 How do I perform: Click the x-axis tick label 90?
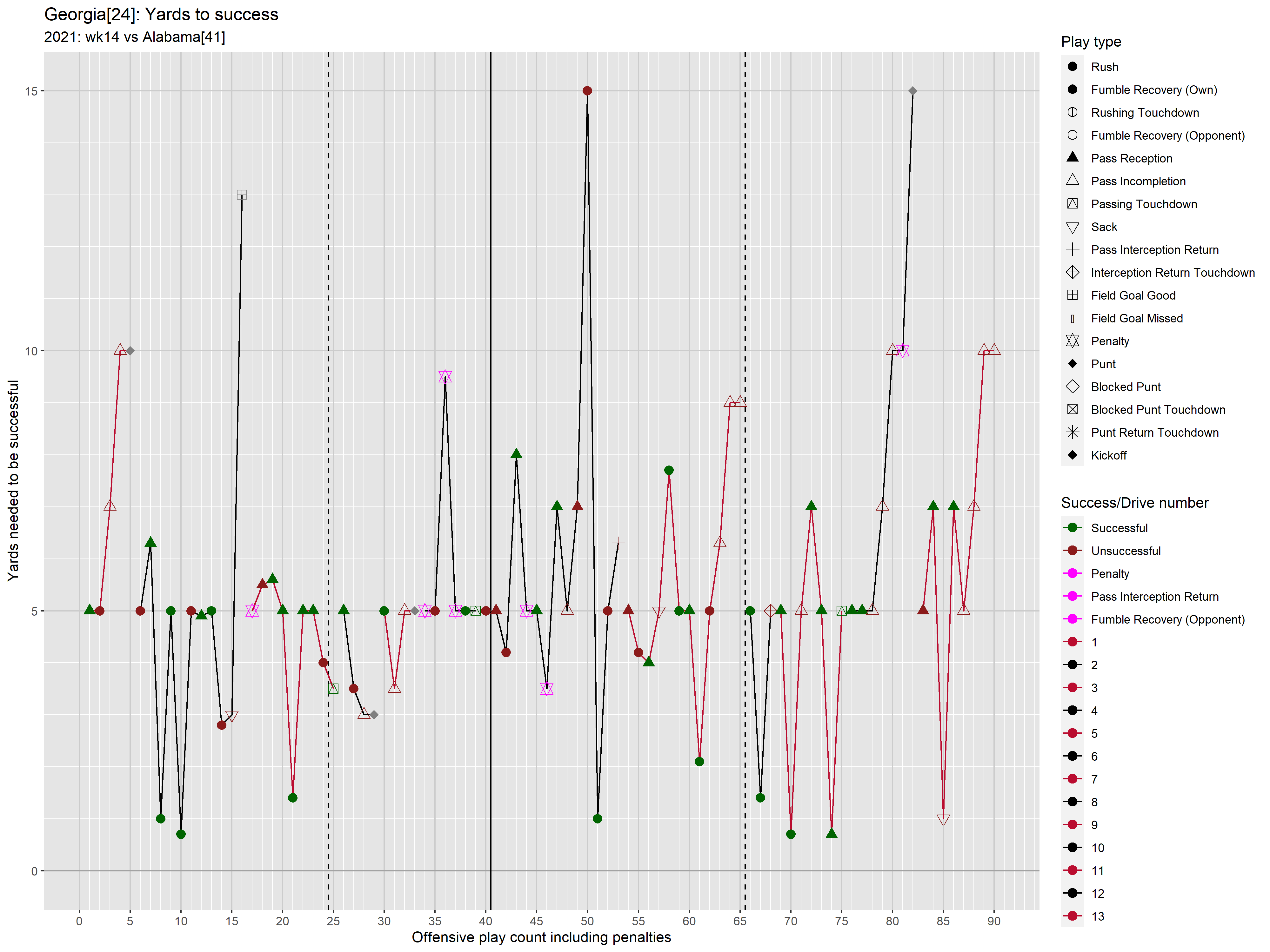[994, 921]
